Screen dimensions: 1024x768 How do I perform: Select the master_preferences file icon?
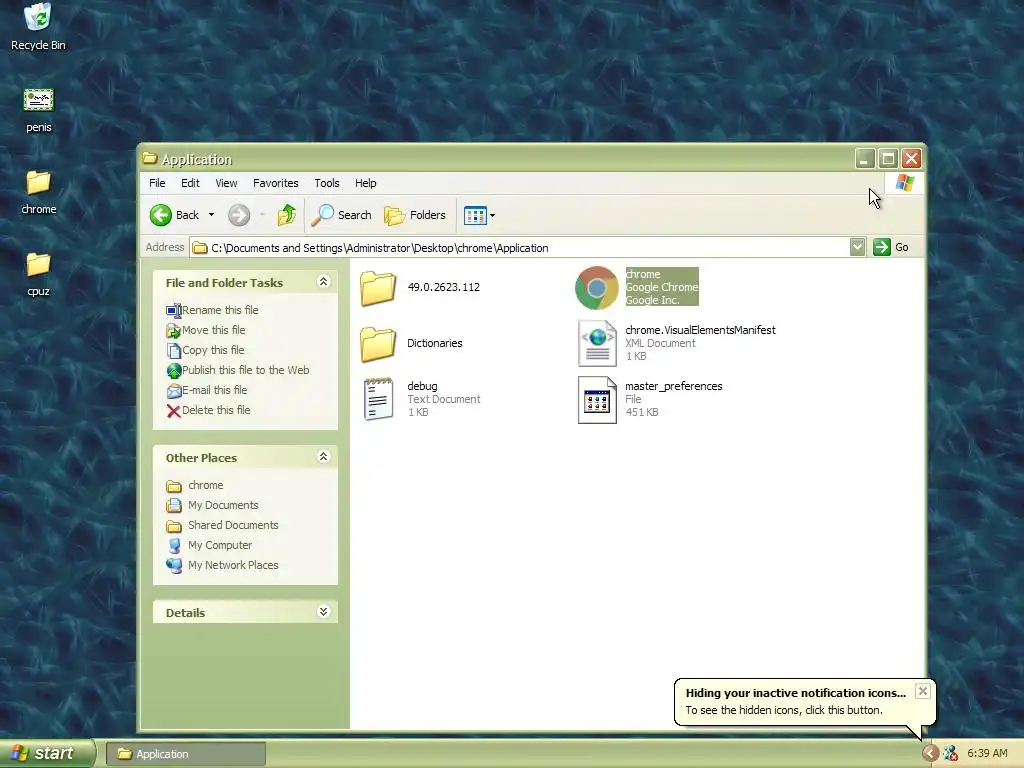coord(597,400)
